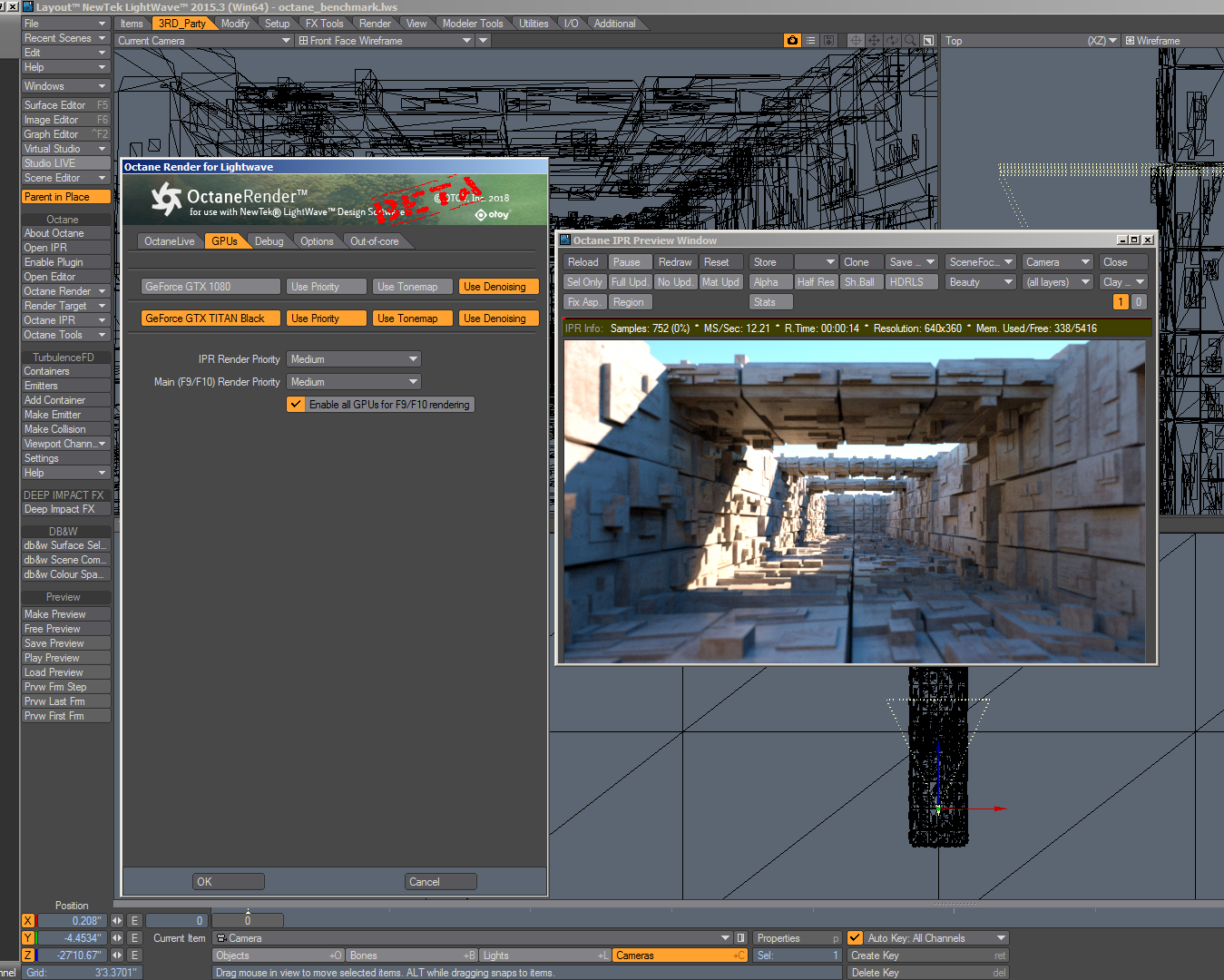Click the Create Key button
The width and height of the screenshot is (1224, 980).
point(927,955)
